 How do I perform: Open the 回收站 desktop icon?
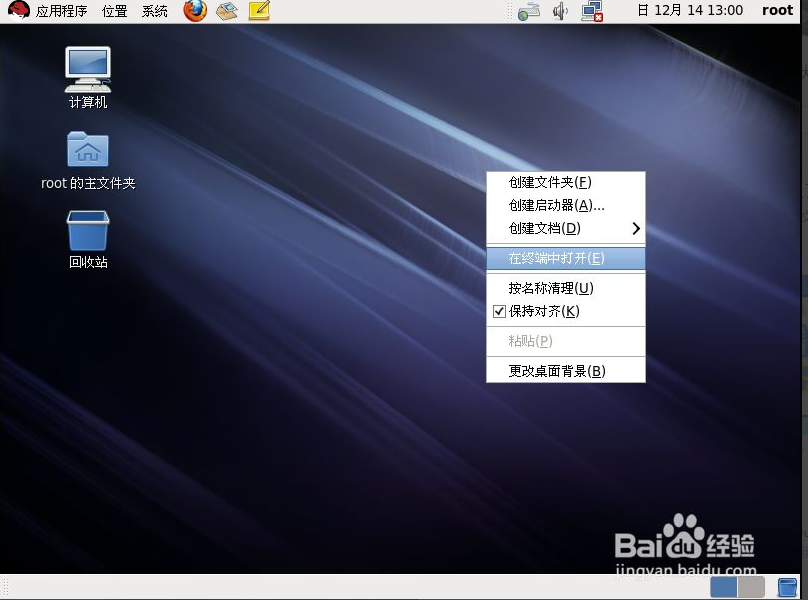[x=88, y=230]
